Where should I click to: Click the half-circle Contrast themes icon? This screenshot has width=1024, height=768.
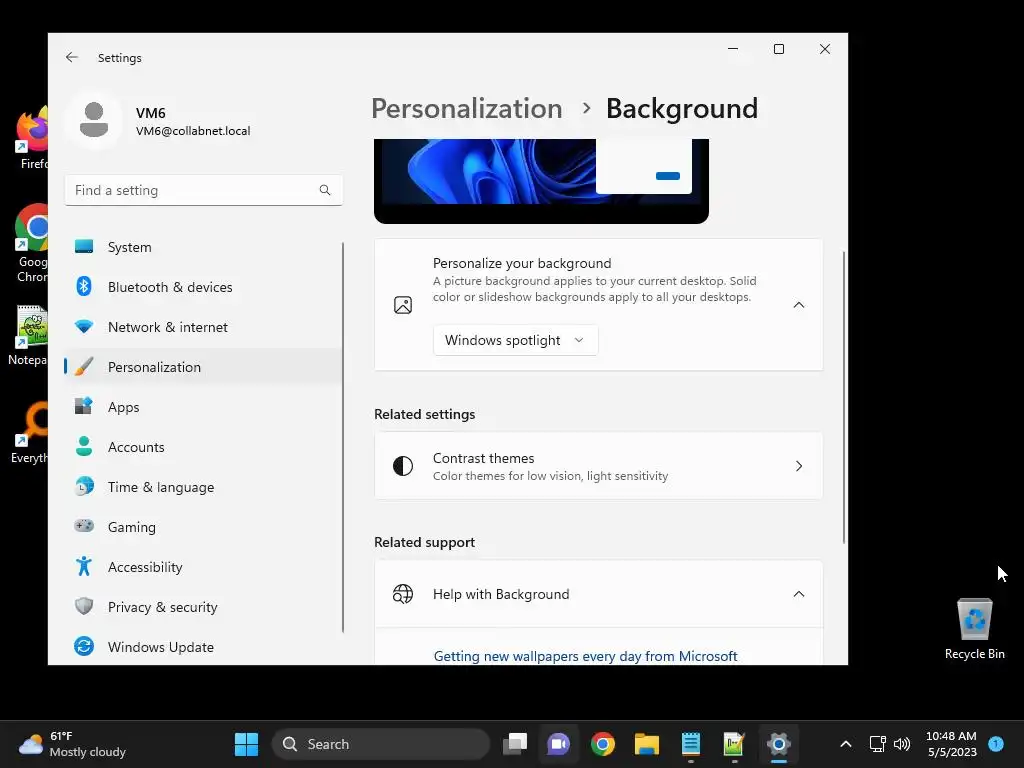tap(403, 466)
